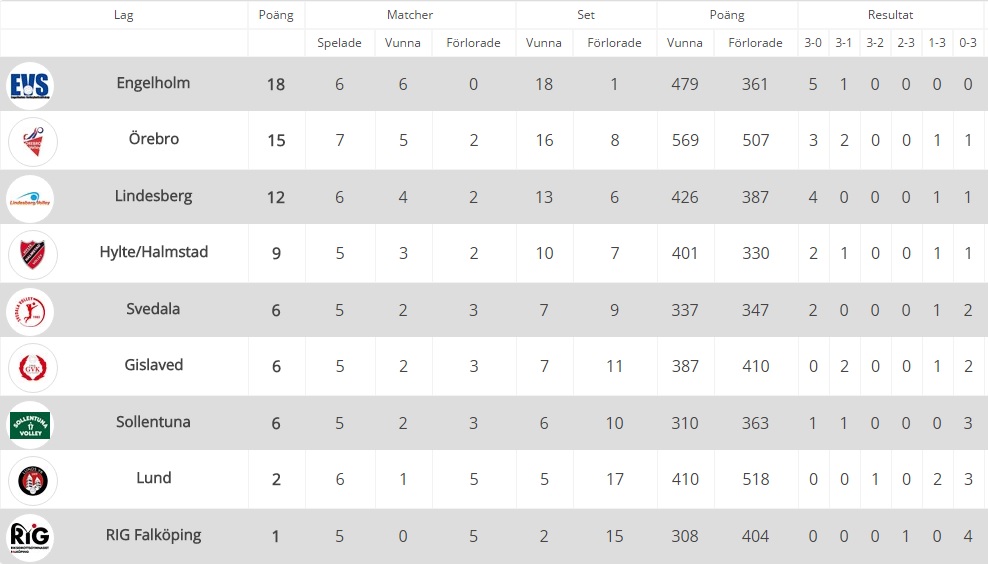Open the RIG Falköping logo

click(x=30, y=537)
